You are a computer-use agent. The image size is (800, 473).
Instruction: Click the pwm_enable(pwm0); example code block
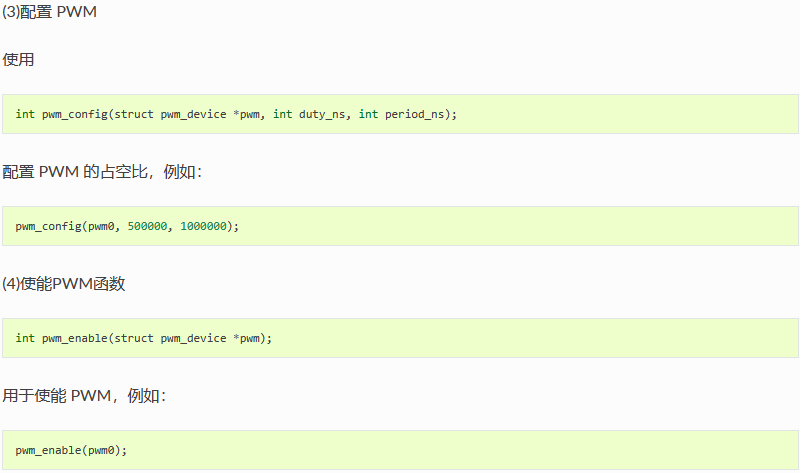tap(400, 450)
